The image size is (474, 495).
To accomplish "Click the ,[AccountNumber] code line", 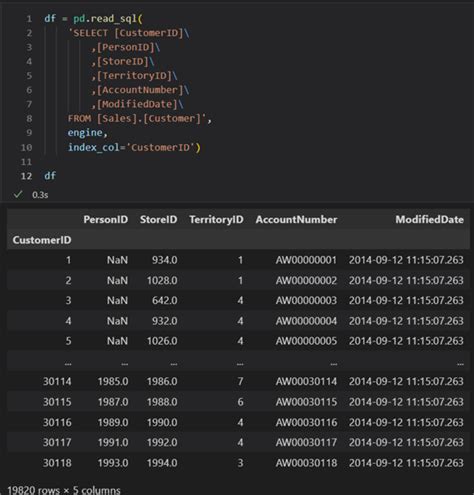I will click(x=140, y=90).
